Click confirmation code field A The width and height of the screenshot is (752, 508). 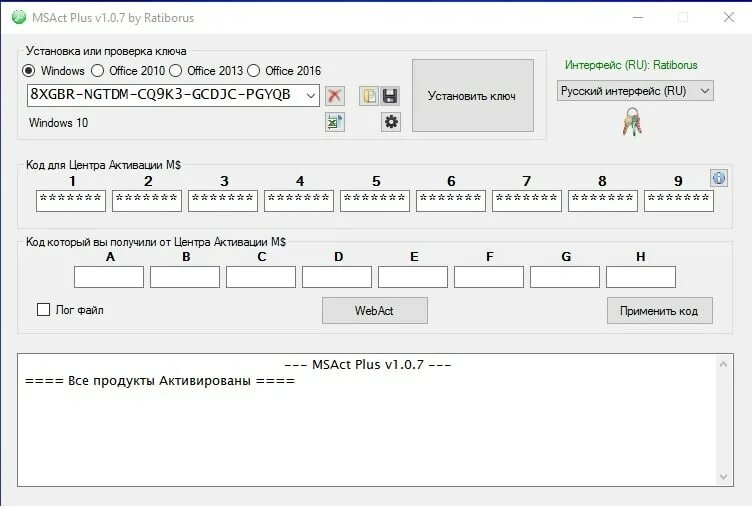coord(109,277)
